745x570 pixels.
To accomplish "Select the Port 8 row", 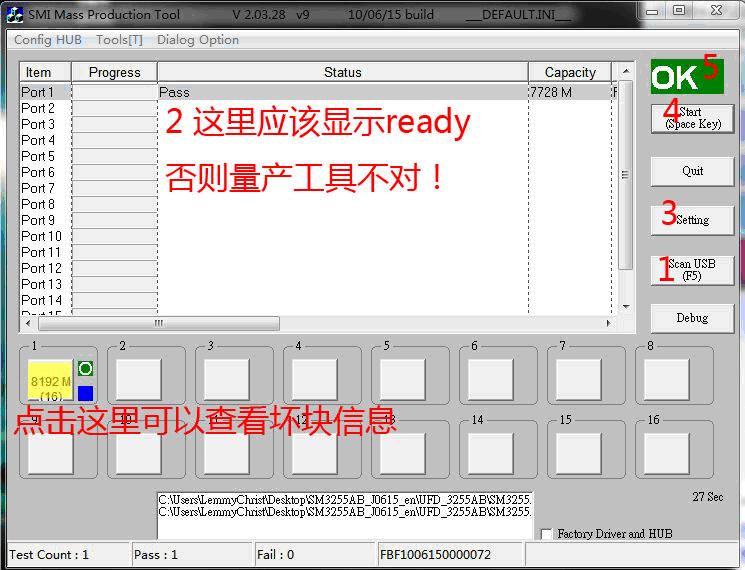I will tap(318, 204).
